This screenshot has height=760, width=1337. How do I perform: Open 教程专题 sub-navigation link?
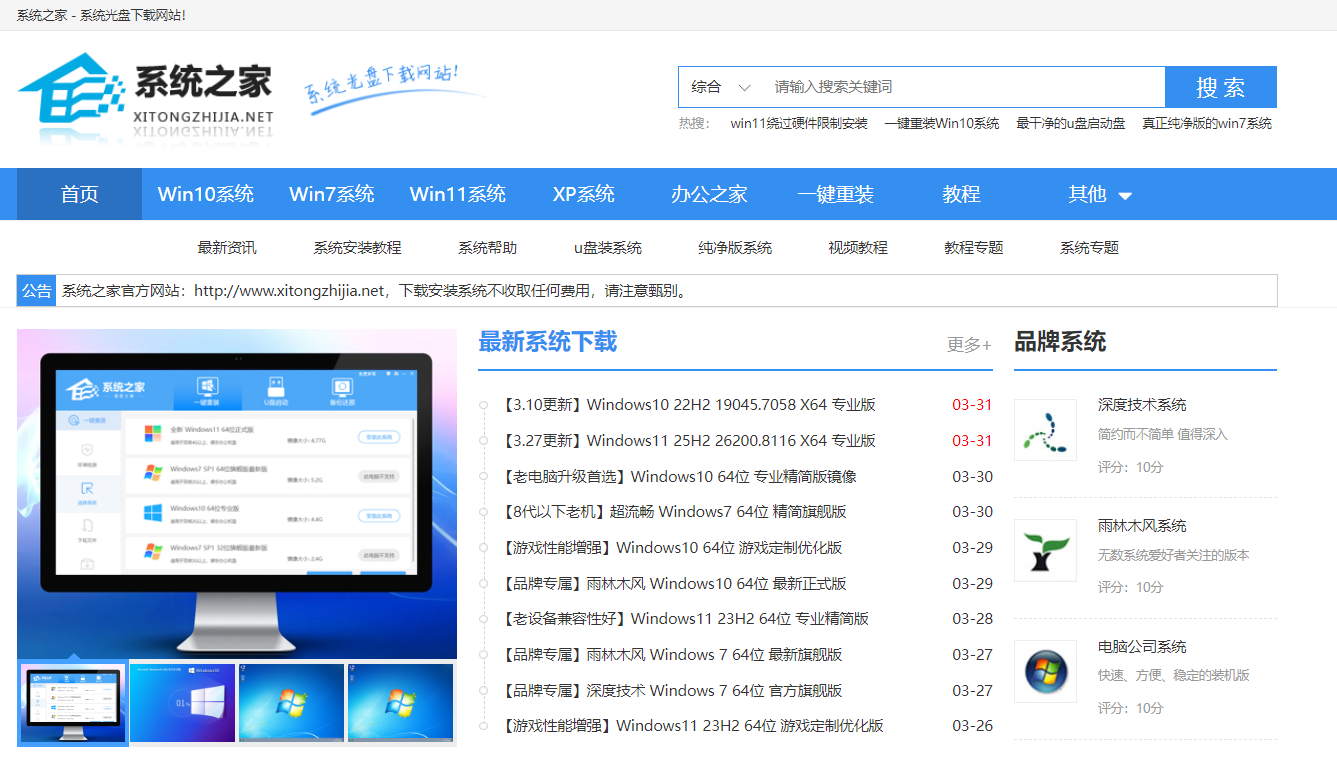tap(974, 247)
